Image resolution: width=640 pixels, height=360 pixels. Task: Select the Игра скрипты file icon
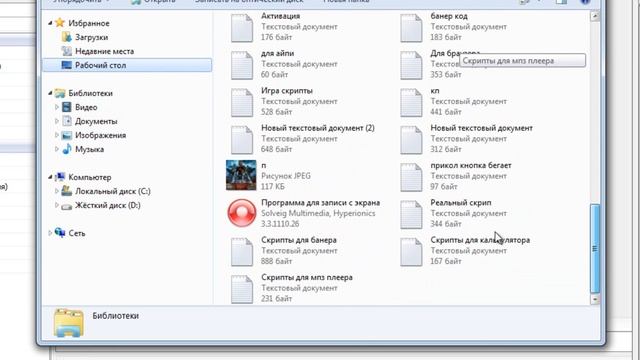[x=242, y=103]
